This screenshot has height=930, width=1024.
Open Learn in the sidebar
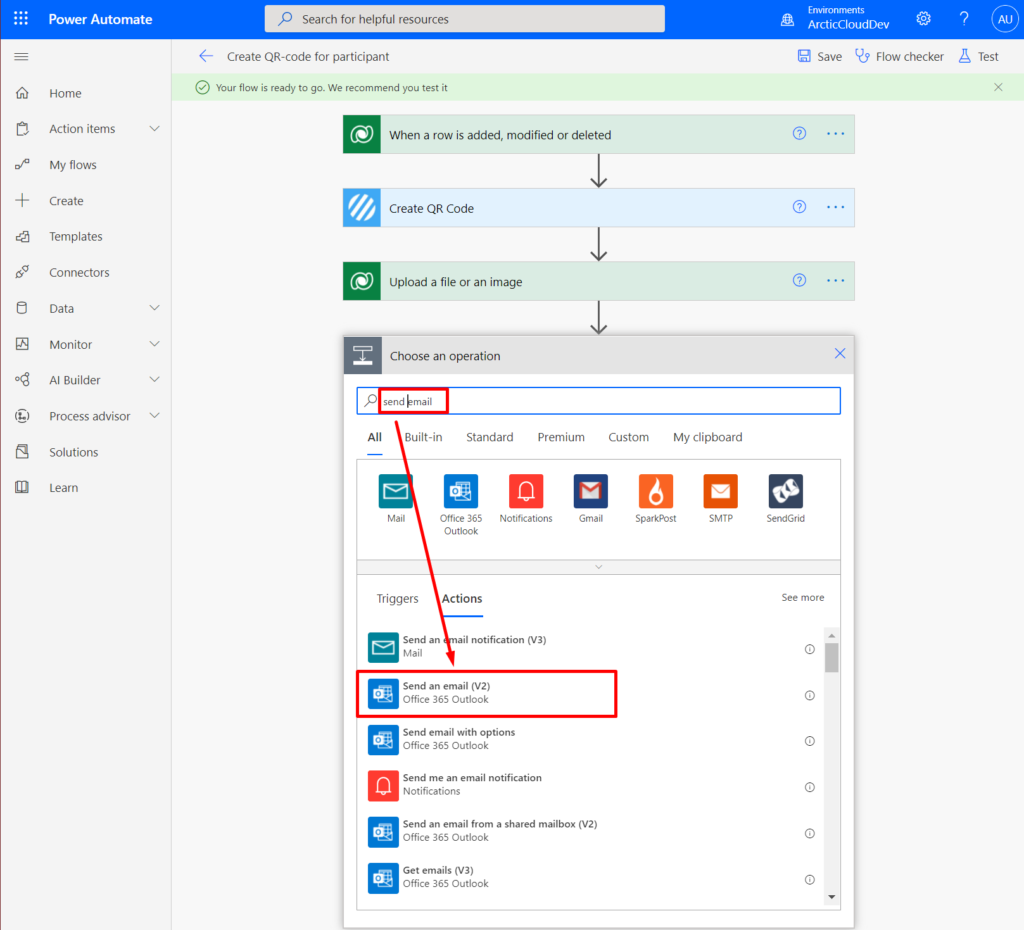click(x=64, y=488)
